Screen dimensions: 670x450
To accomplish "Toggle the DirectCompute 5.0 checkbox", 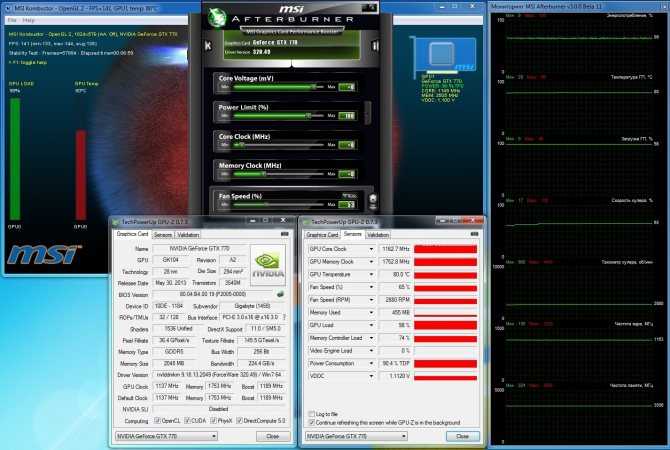I will coord(240,421).
